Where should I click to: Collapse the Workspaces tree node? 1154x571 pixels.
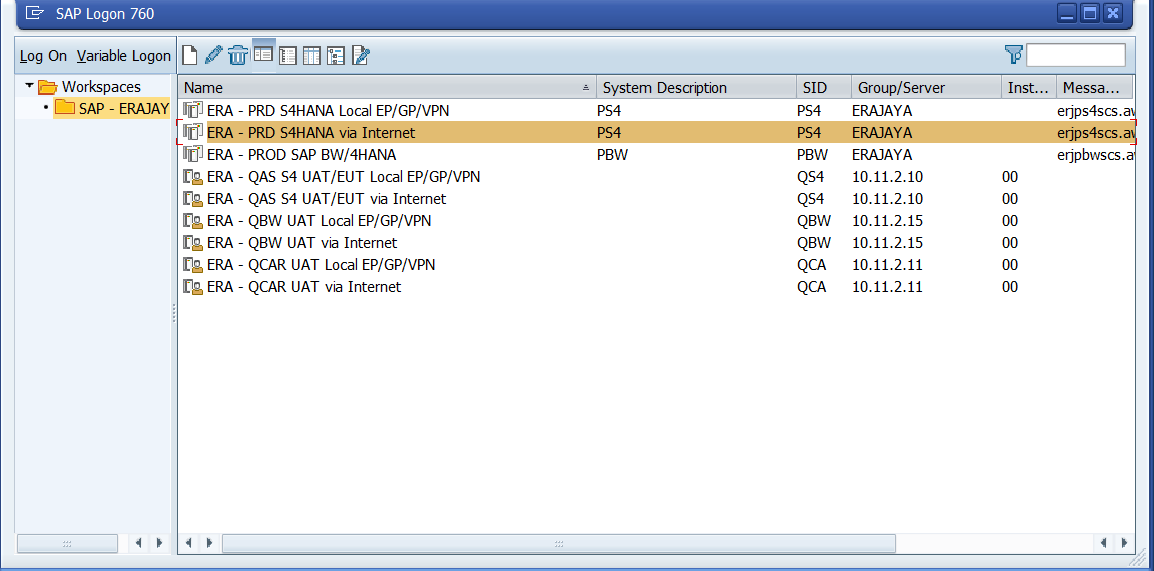pos(29,86)
